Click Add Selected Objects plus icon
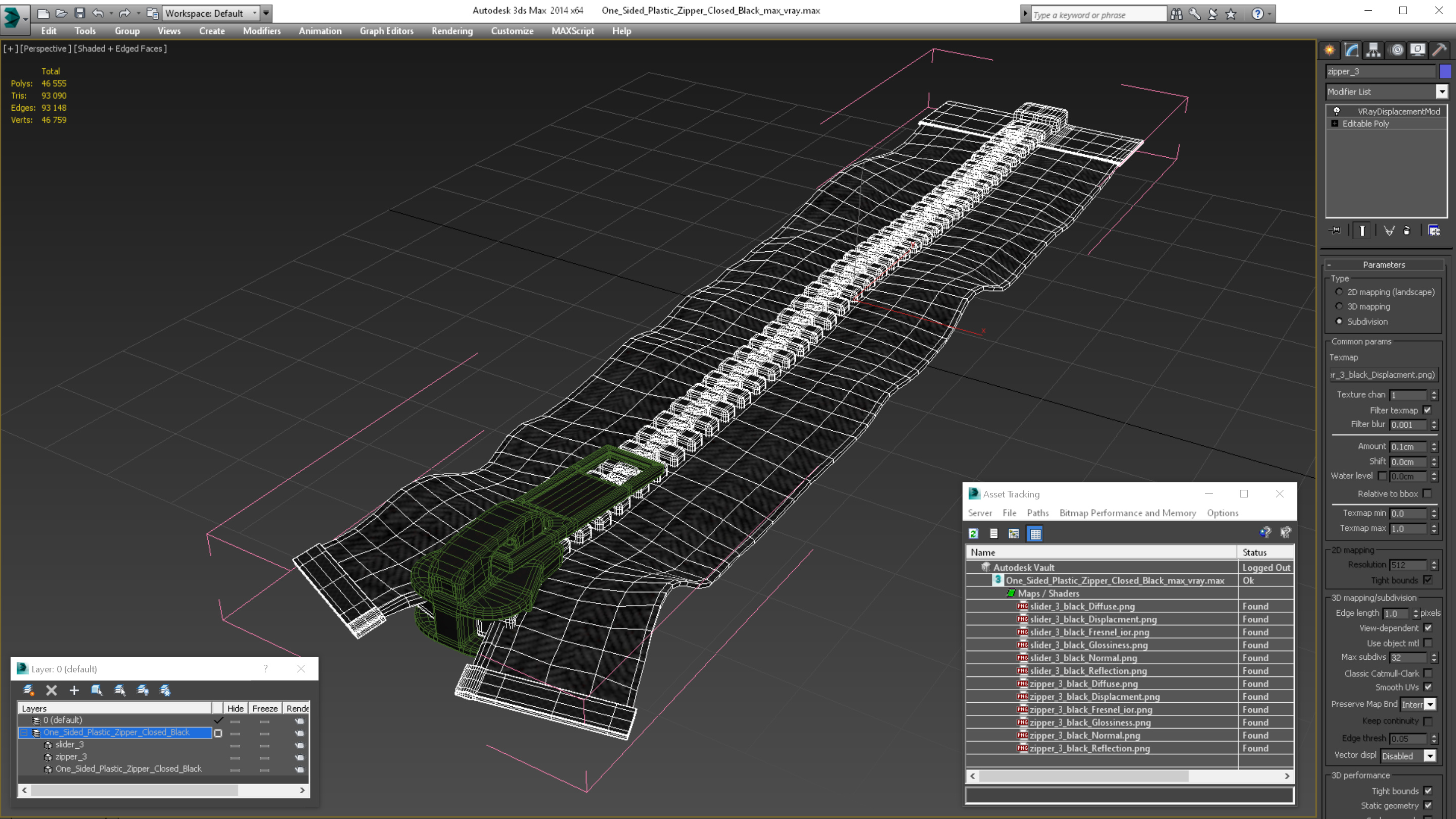 [74, 690]
